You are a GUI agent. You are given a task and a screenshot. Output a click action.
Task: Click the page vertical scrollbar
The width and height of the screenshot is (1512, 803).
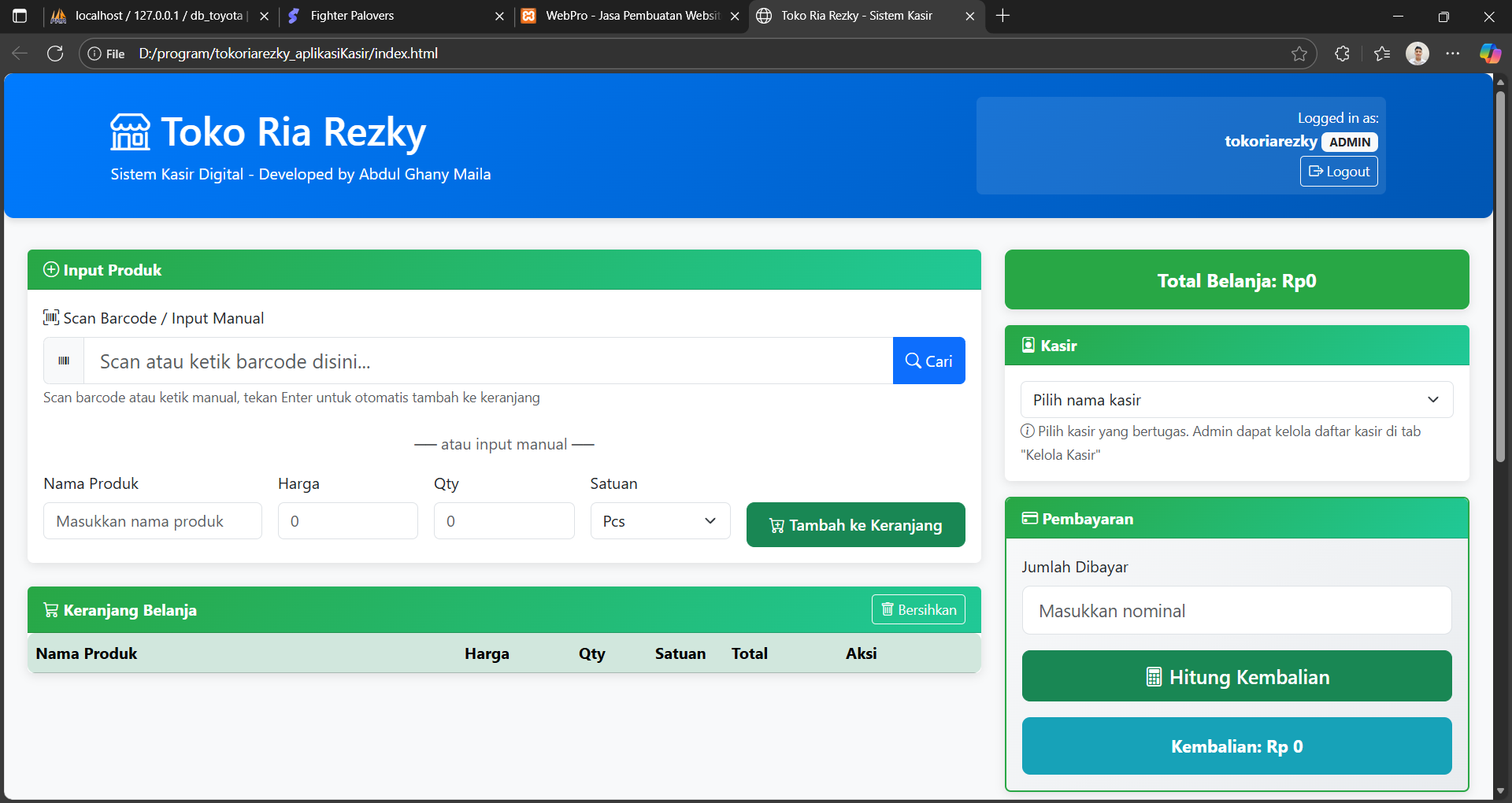[1500, 276]
